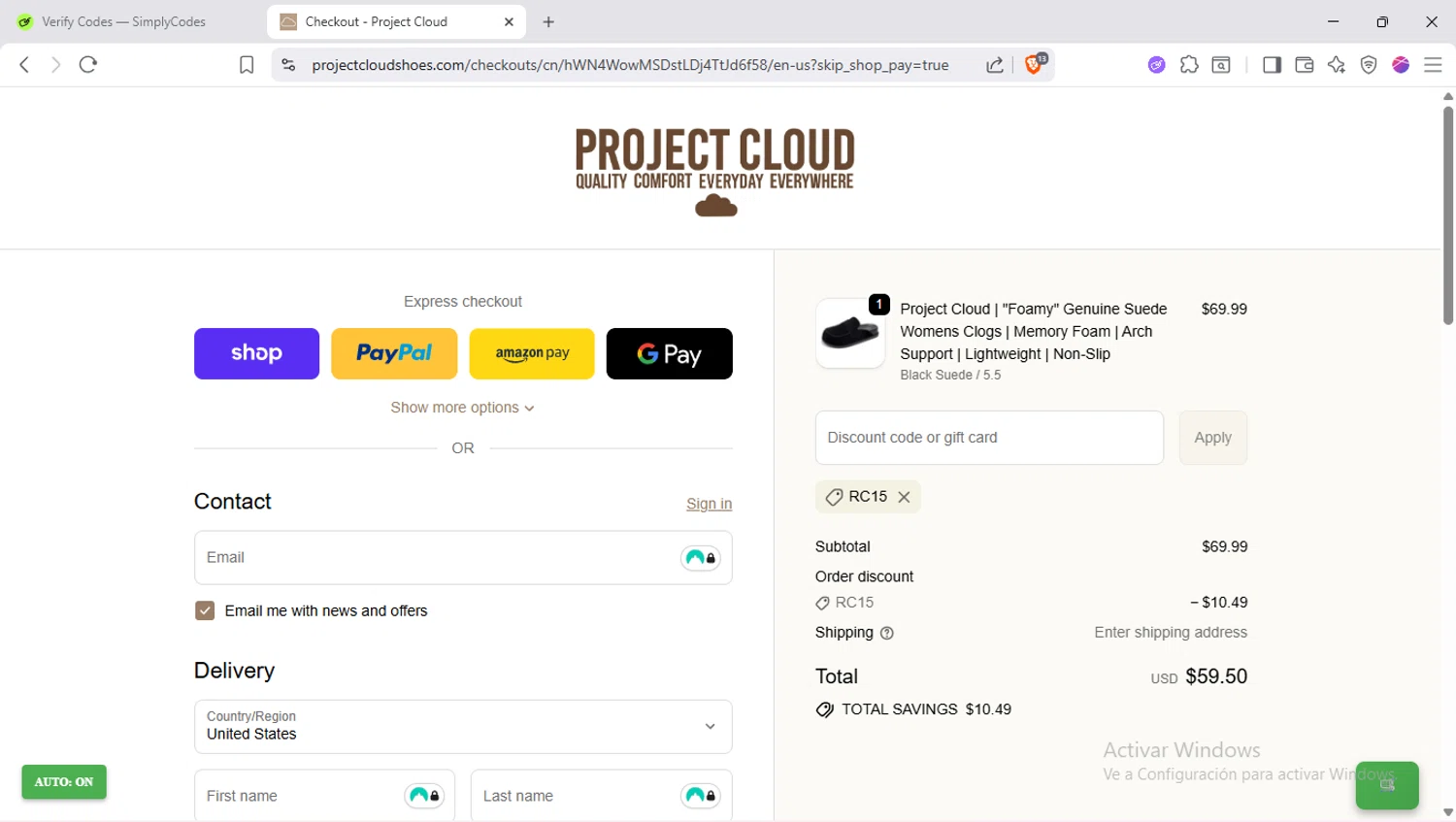Focus the Discount code or gift card field
This screenshot has width=1456, height=822.
[989, 438]
